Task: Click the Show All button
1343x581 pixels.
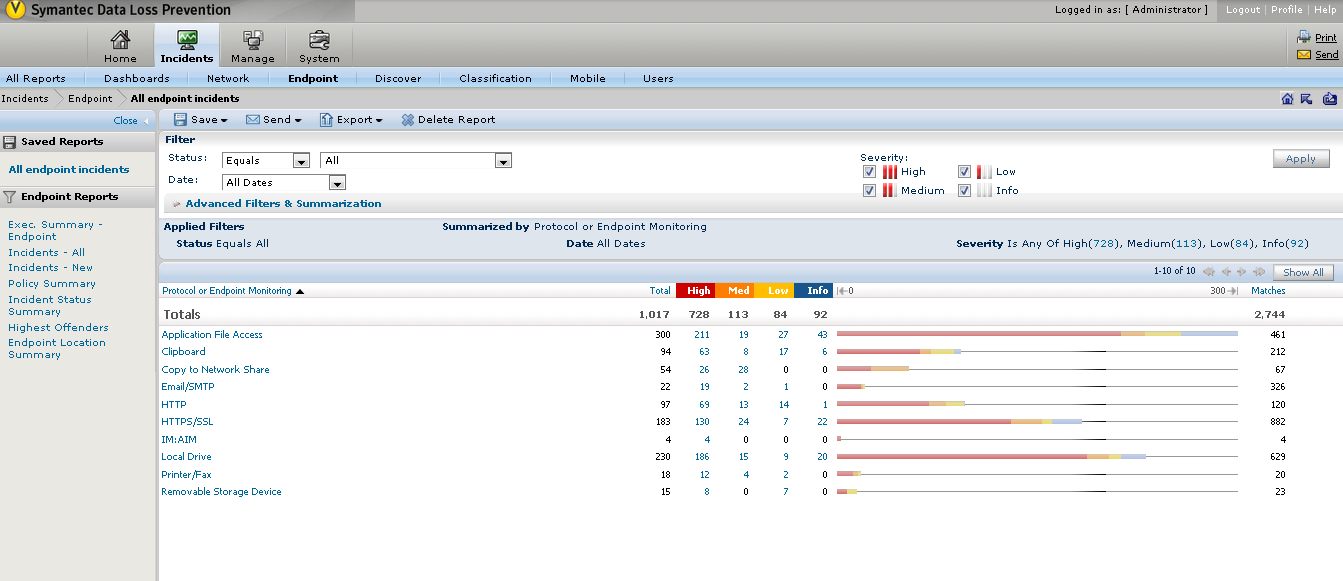Action: [x=1303, y=272]
